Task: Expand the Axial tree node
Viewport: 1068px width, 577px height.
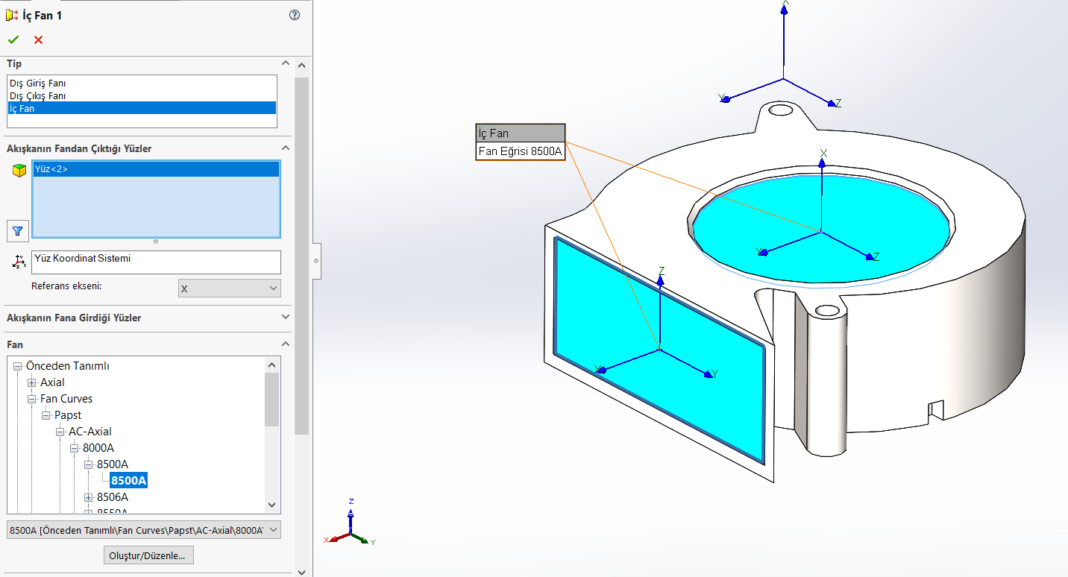Action: [x=33, y=381]
